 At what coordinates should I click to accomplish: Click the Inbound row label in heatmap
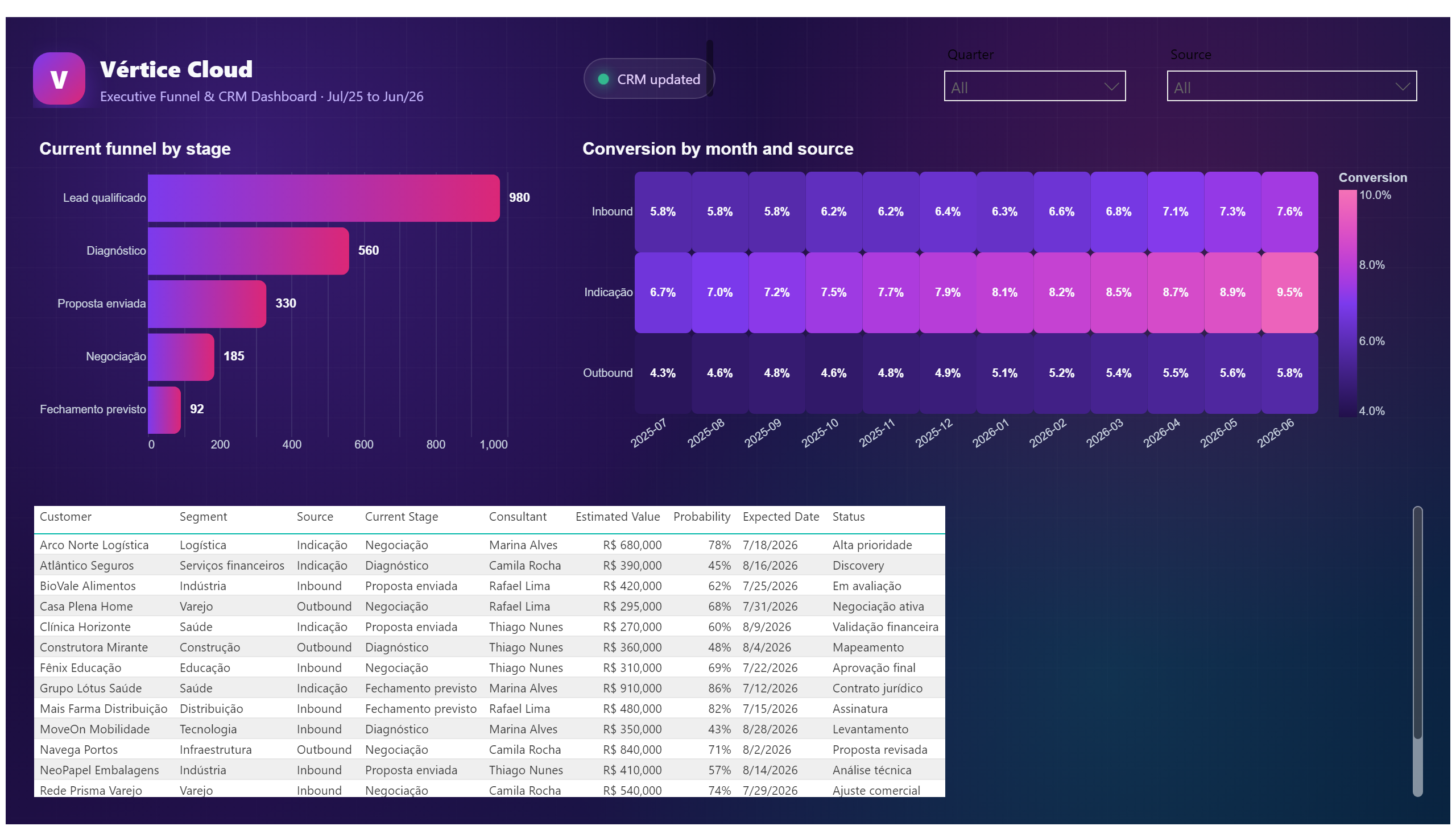[612, 211]
